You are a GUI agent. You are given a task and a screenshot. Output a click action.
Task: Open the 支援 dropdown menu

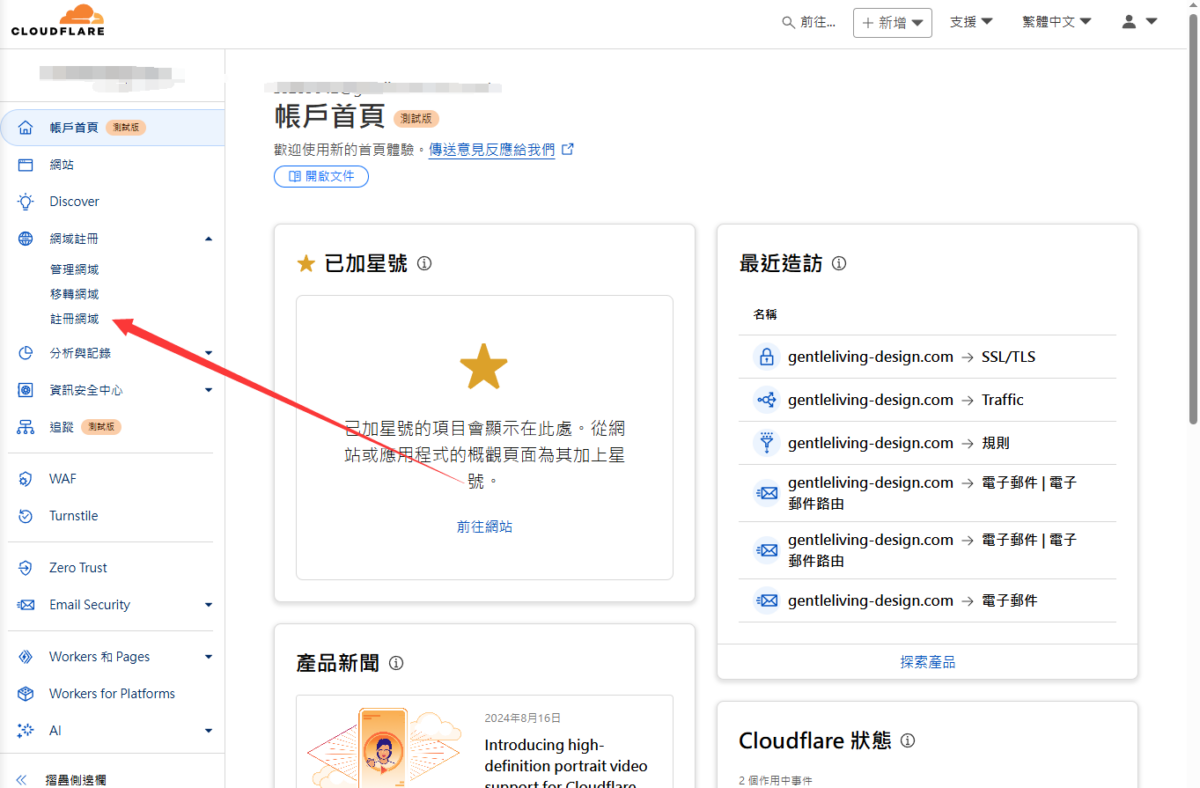[971, 22]
